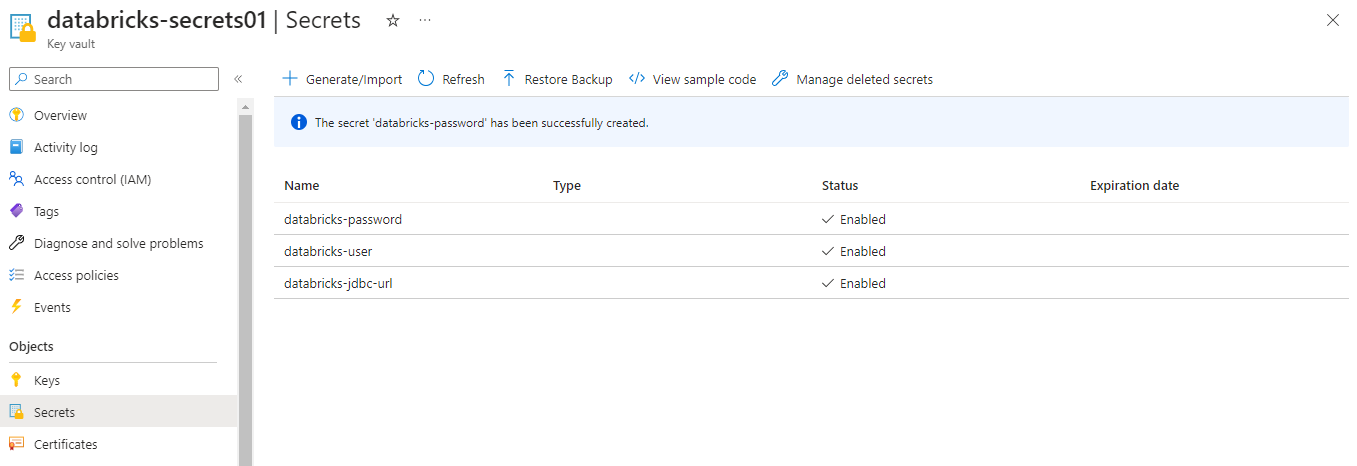1357x466 pixels.
Task: Click the Access control (IAM) icon
Action: click(16, 179)
